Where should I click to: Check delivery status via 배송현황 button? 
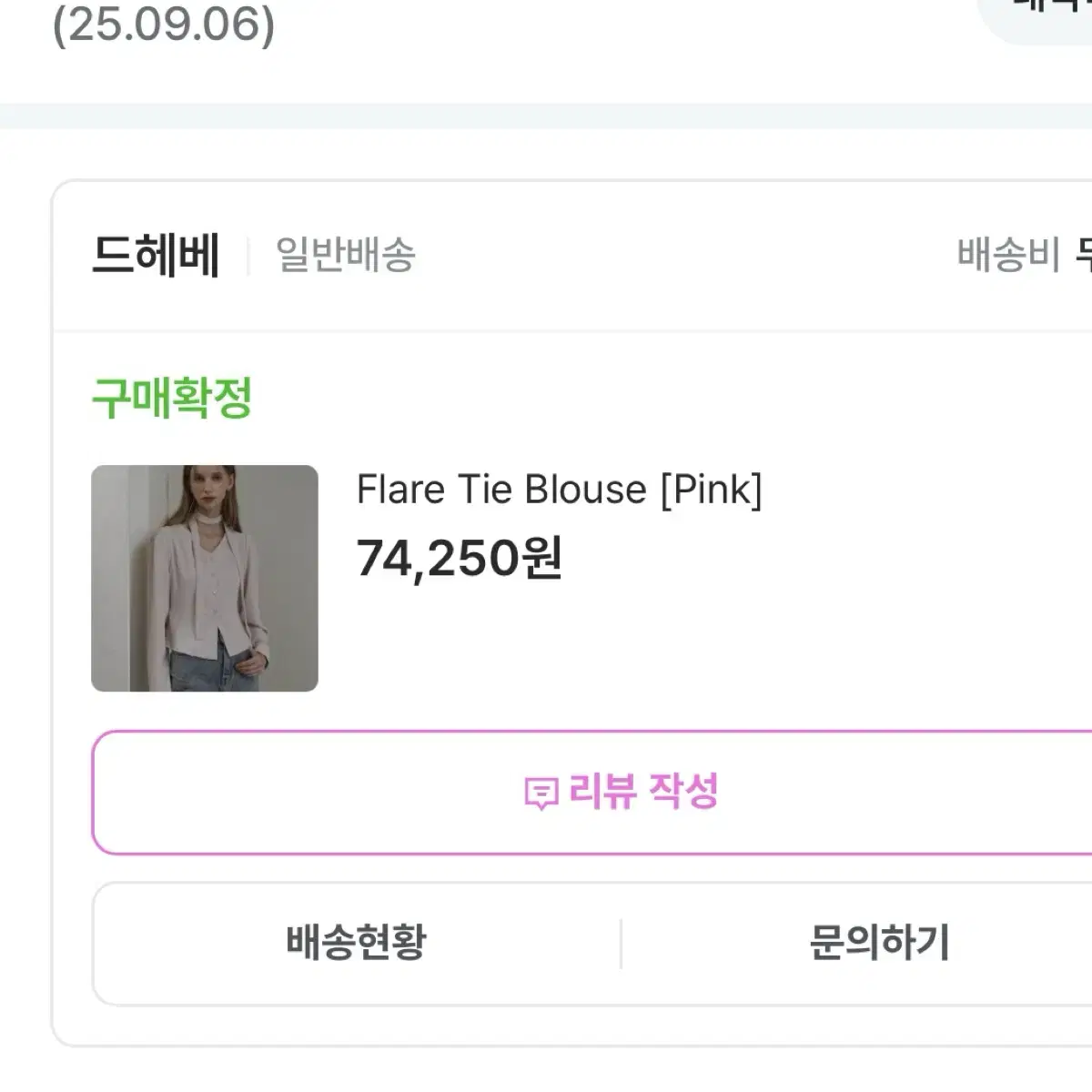pyautogui.click(x=355, y=944)
